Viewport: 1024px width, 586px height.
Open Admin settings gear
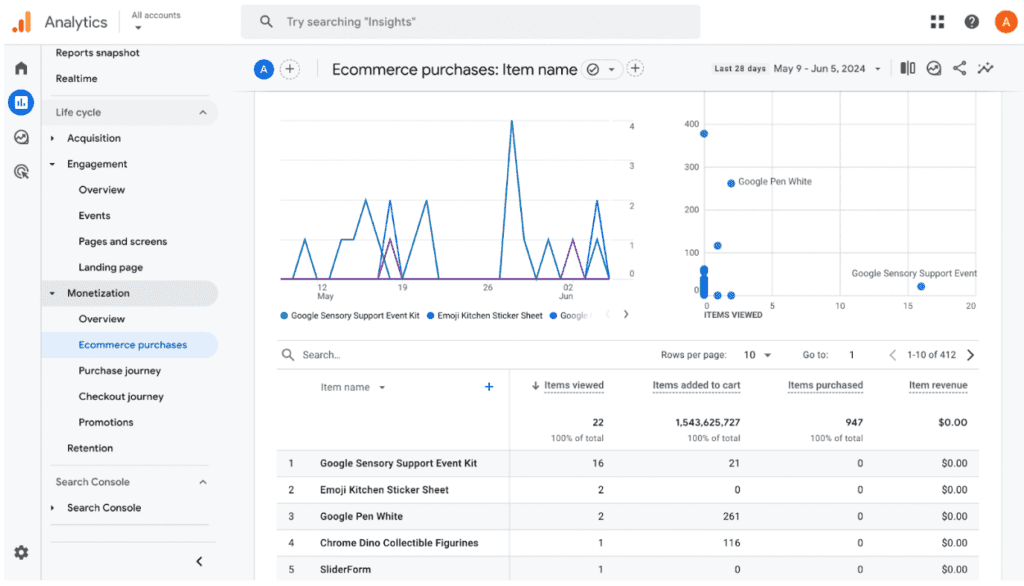pos(22,553)
